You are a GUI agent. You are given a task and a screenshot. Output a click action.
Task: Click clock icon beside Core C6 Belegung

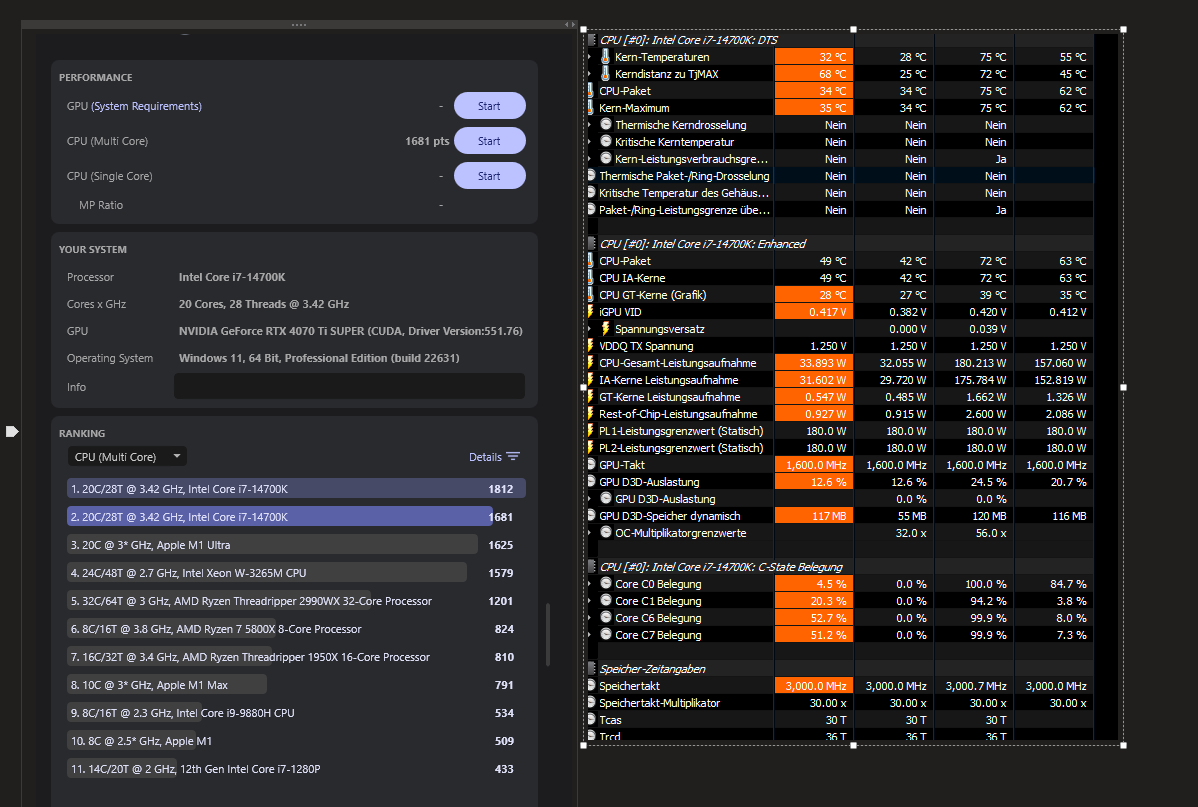click(x=606, y=617)
